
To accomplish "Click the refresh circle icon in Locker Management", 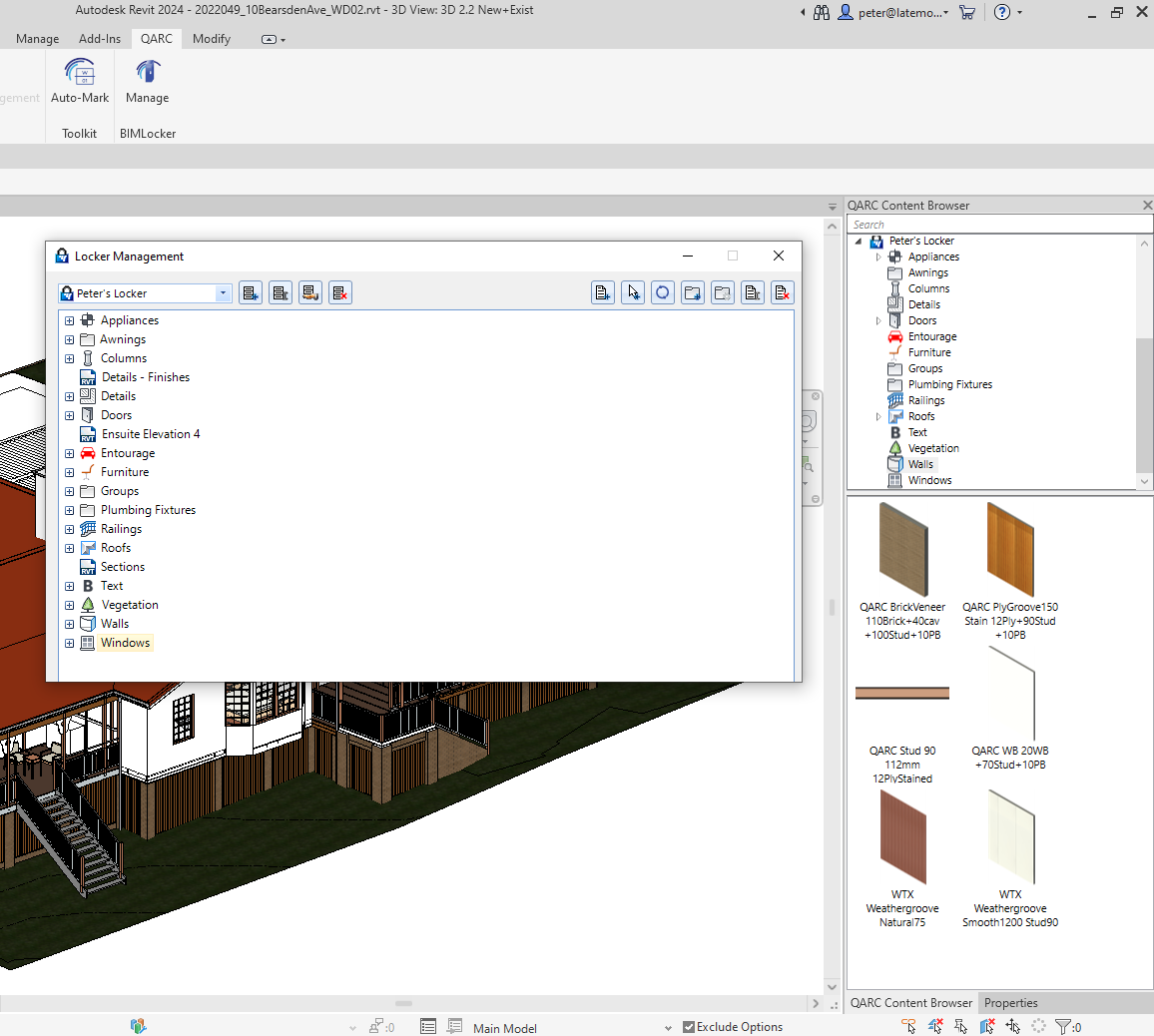I will click(x=663, y=292).
